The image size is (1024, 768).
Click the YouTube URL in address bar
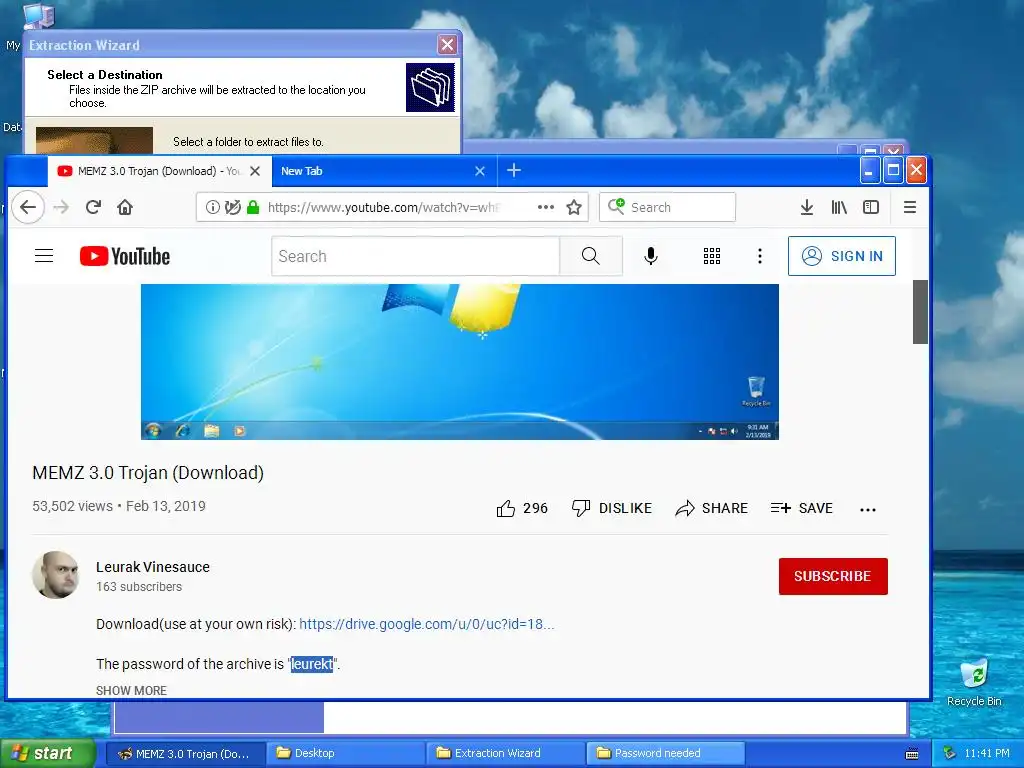coord(382,207)
